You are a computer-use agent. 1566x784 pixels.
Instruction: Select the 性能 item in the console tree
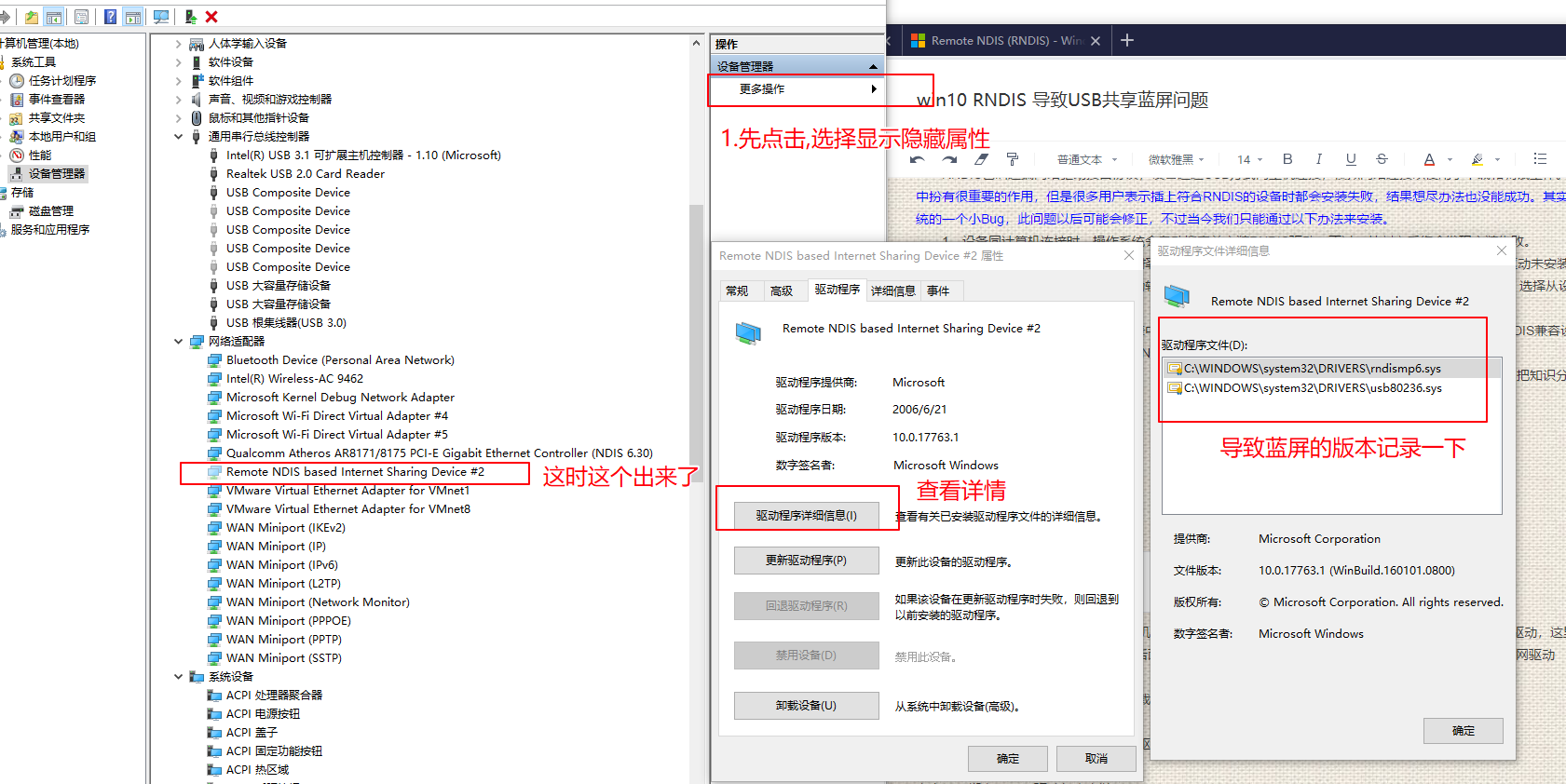(40, 155)
